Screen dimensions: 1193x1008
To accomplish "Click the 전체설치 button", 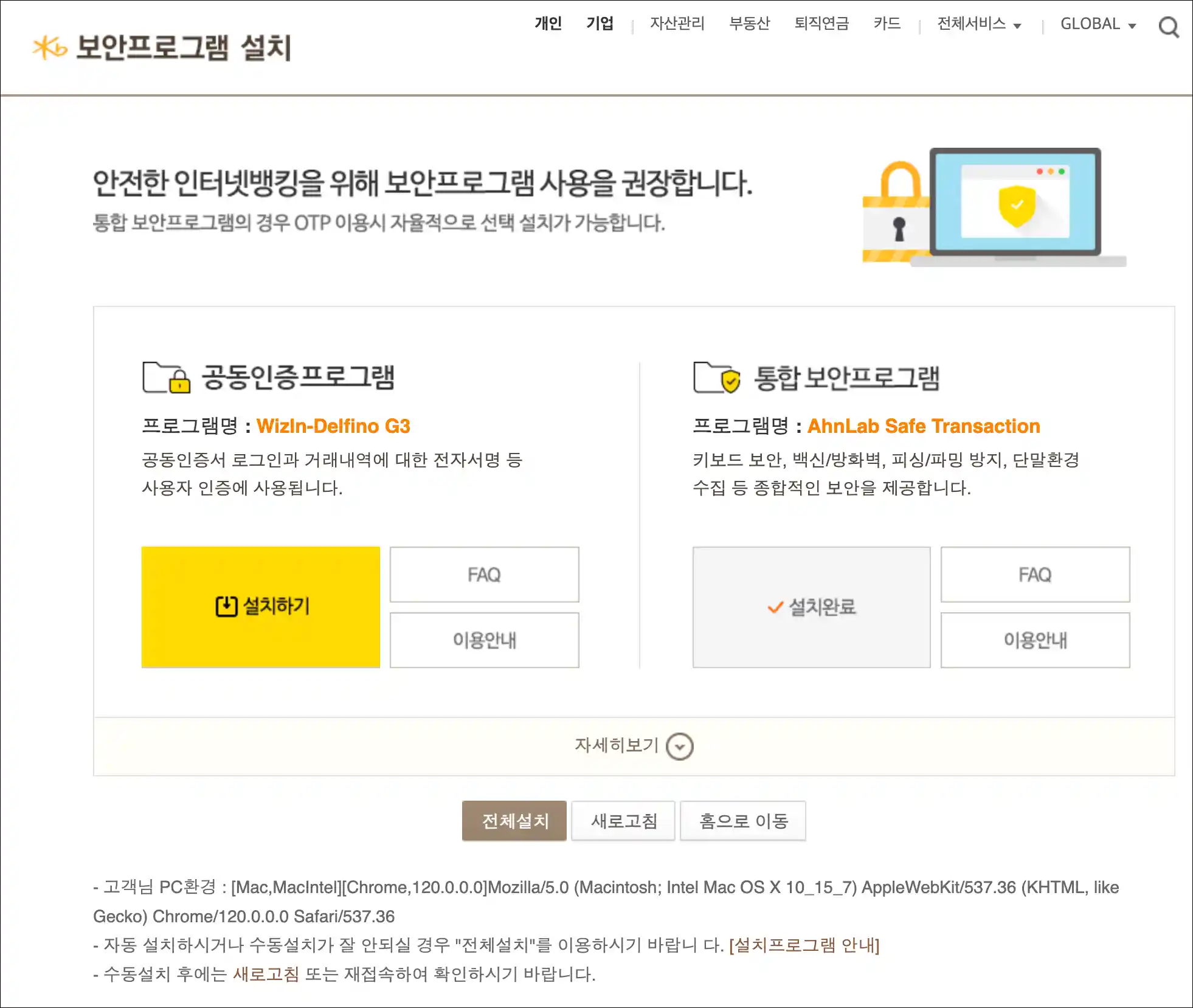I will [514, 821].
